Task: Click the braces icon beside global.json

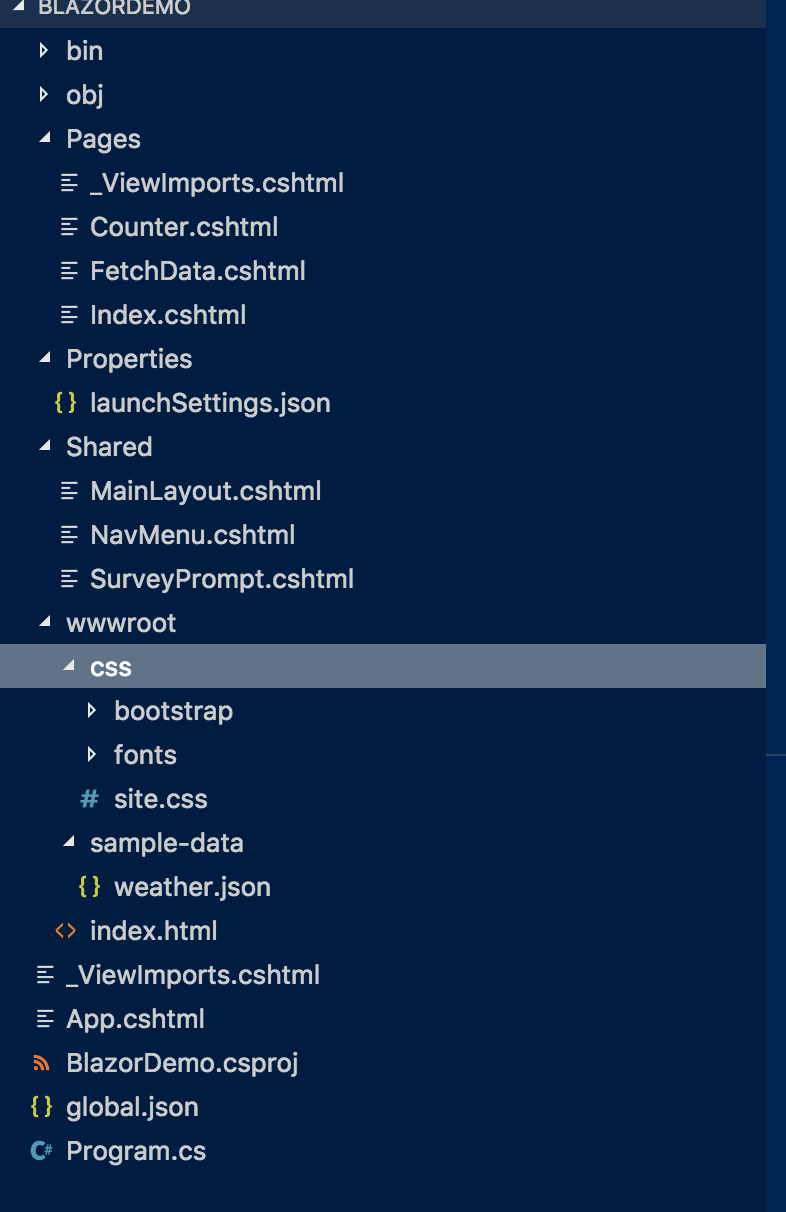Action: [42, 1107]
